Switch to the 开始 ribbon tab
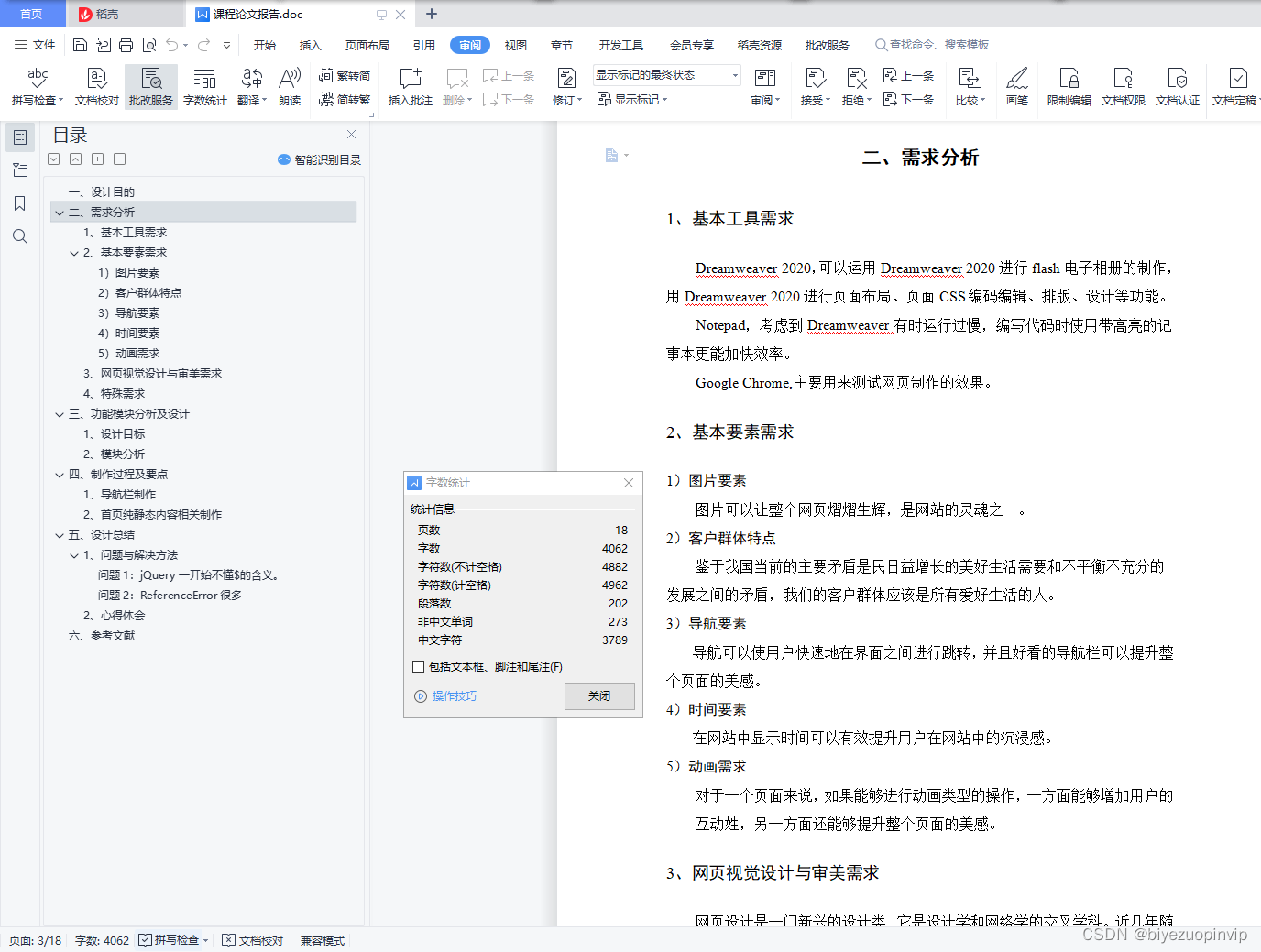Screen dimensions: 1261x952 (265, 45)
